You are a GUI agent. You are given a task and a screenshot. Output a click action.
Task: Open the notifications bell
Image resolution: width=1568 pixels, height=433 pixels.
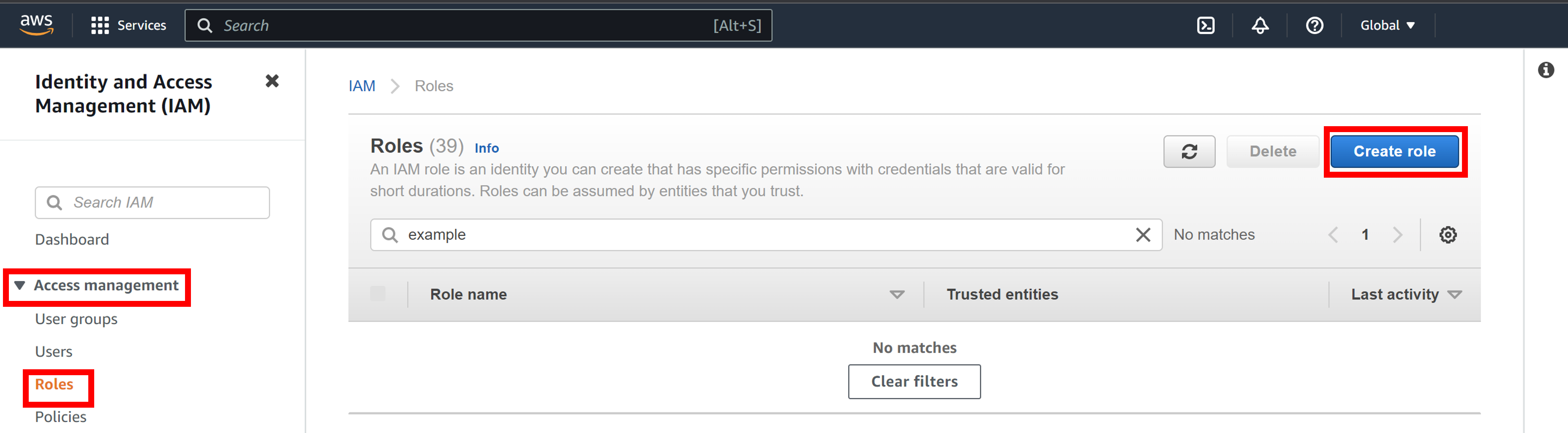click(1259, 26)
